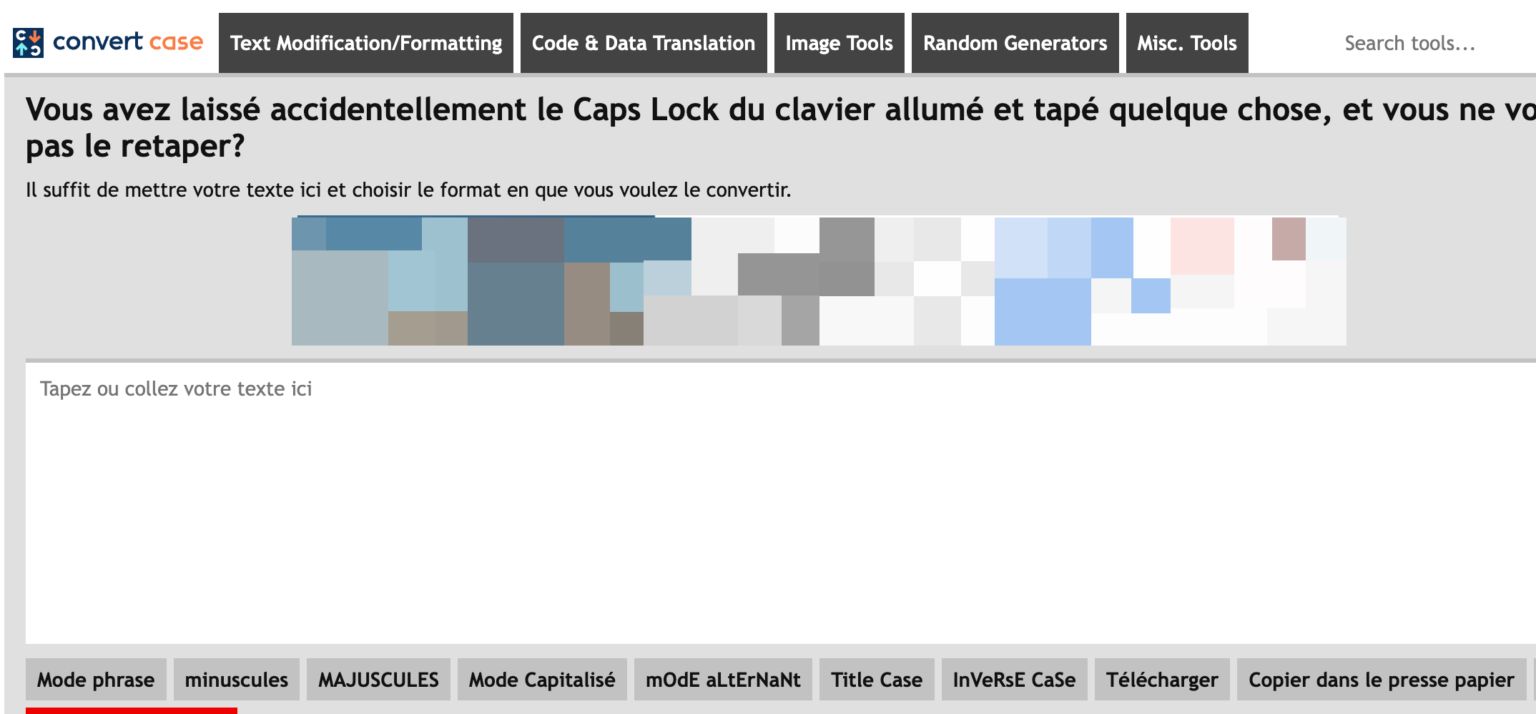Image resolution: width=1536 pixels, height=714 pixels.
Task: Open the Image Tools menu
Action: coord(839,43)
